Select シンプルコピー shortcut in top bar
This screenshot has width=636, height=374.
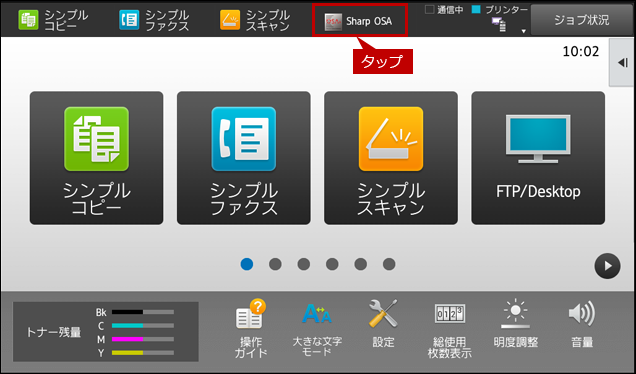[53, 20]
